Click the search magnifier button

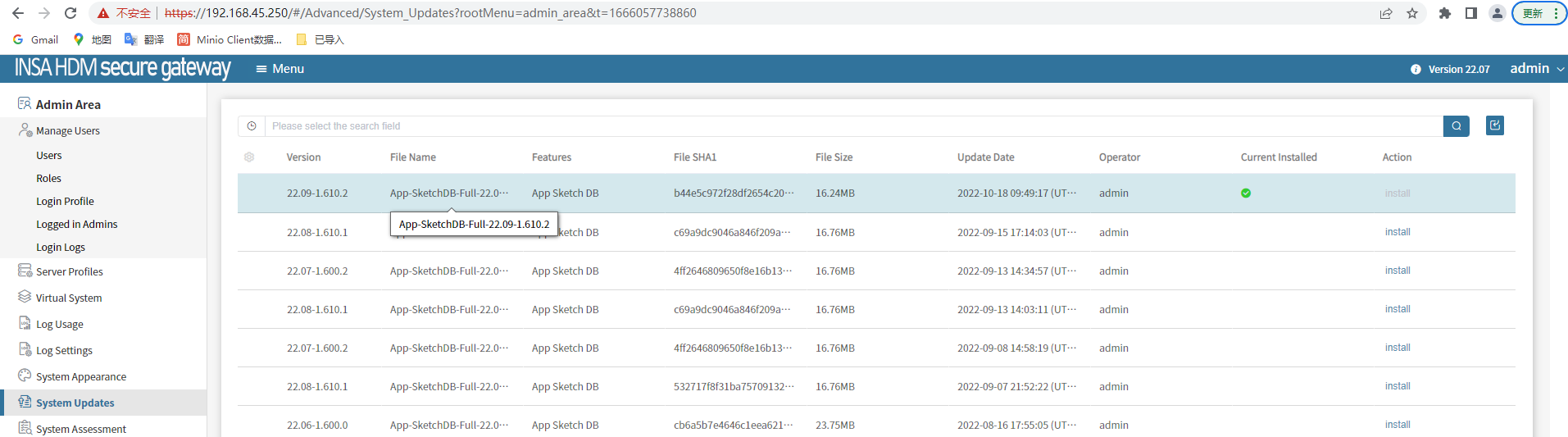1456,126
